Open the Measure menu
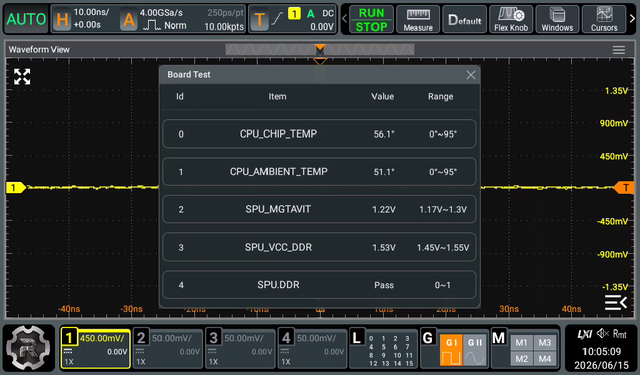The width and height of the screenshot is (640, 375). point(418,19)
